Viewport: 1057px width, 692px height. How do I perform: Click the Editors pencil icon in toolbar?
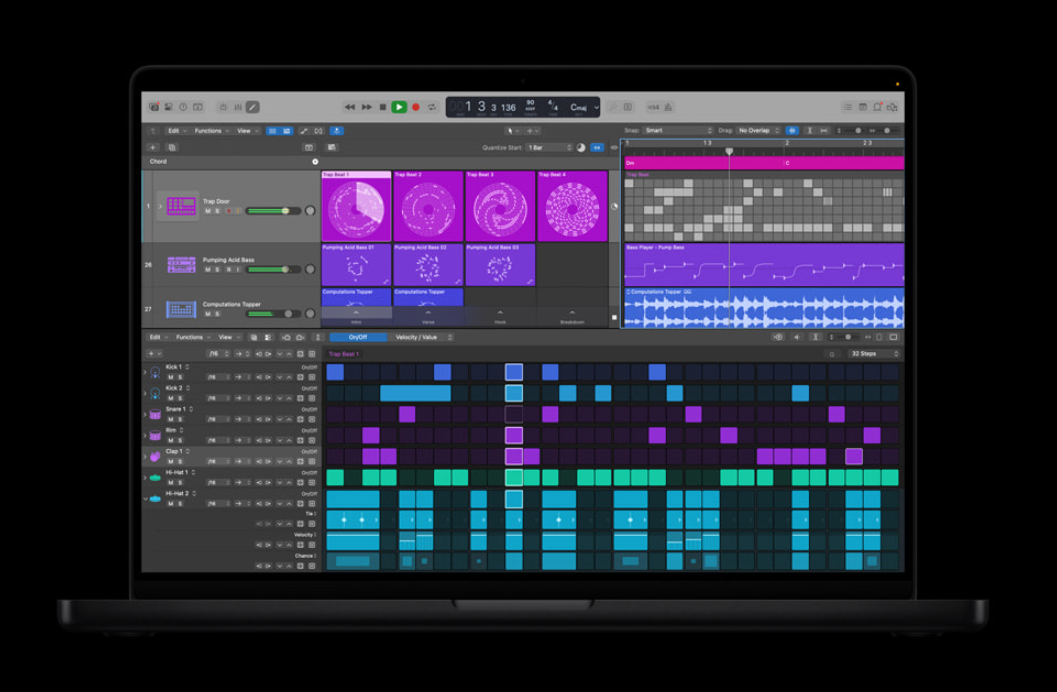click(253, 107)
